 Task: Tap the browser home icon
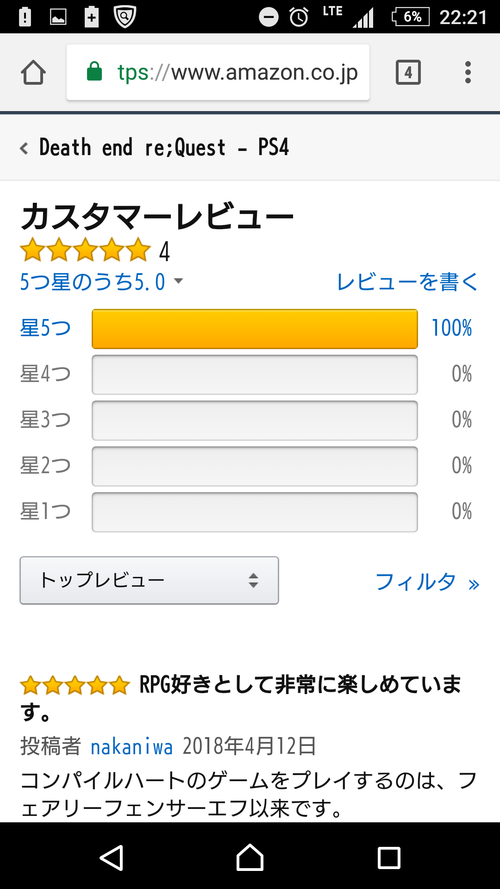(33, 73)
